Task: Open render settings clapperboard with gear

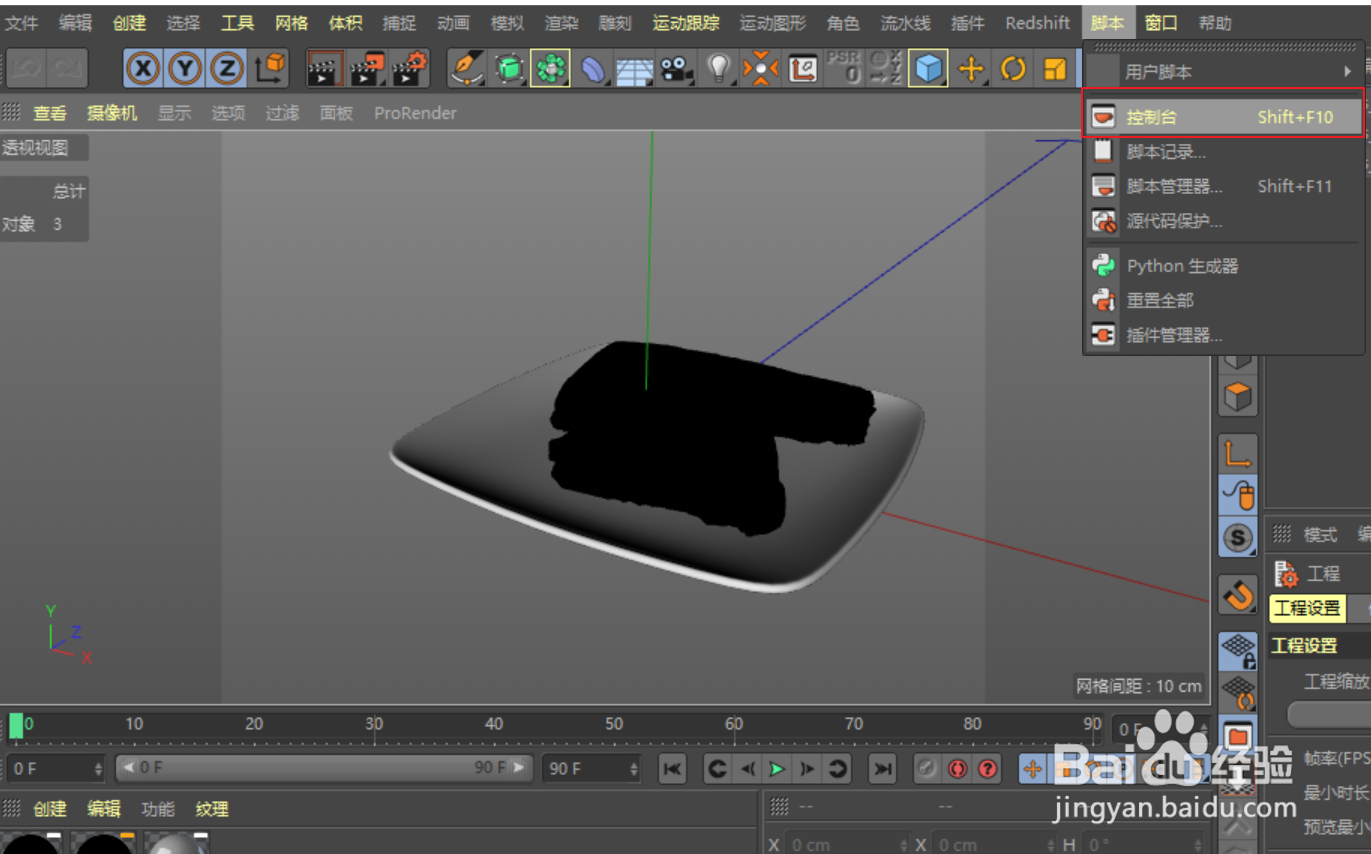Action: click(410, 68)
